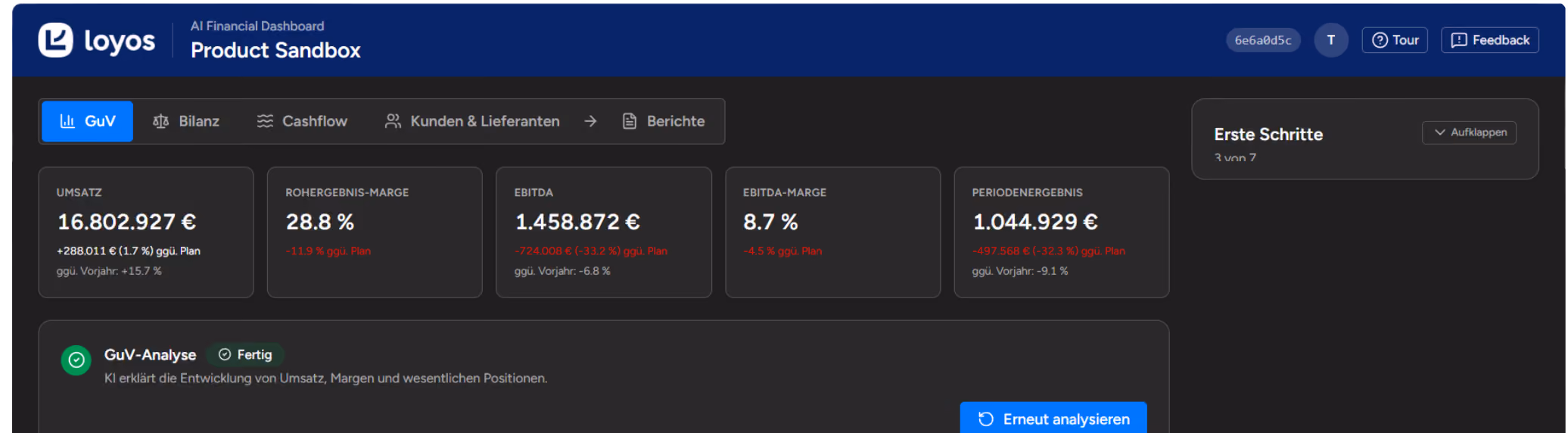Click the refresh icon in Erneut analysieren

click(x=986, y=419)
